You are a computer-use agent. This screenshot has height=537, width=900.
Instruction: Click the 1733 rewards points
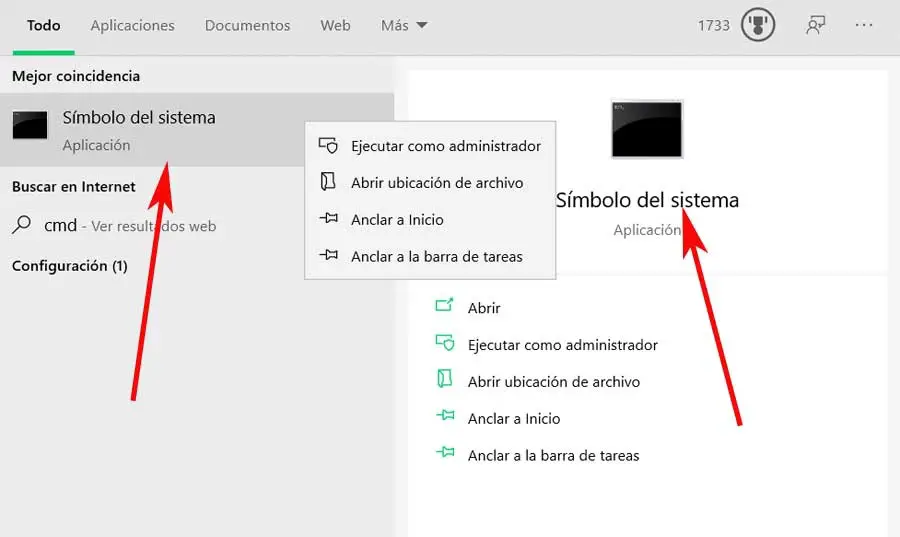(x=713, y=25)
